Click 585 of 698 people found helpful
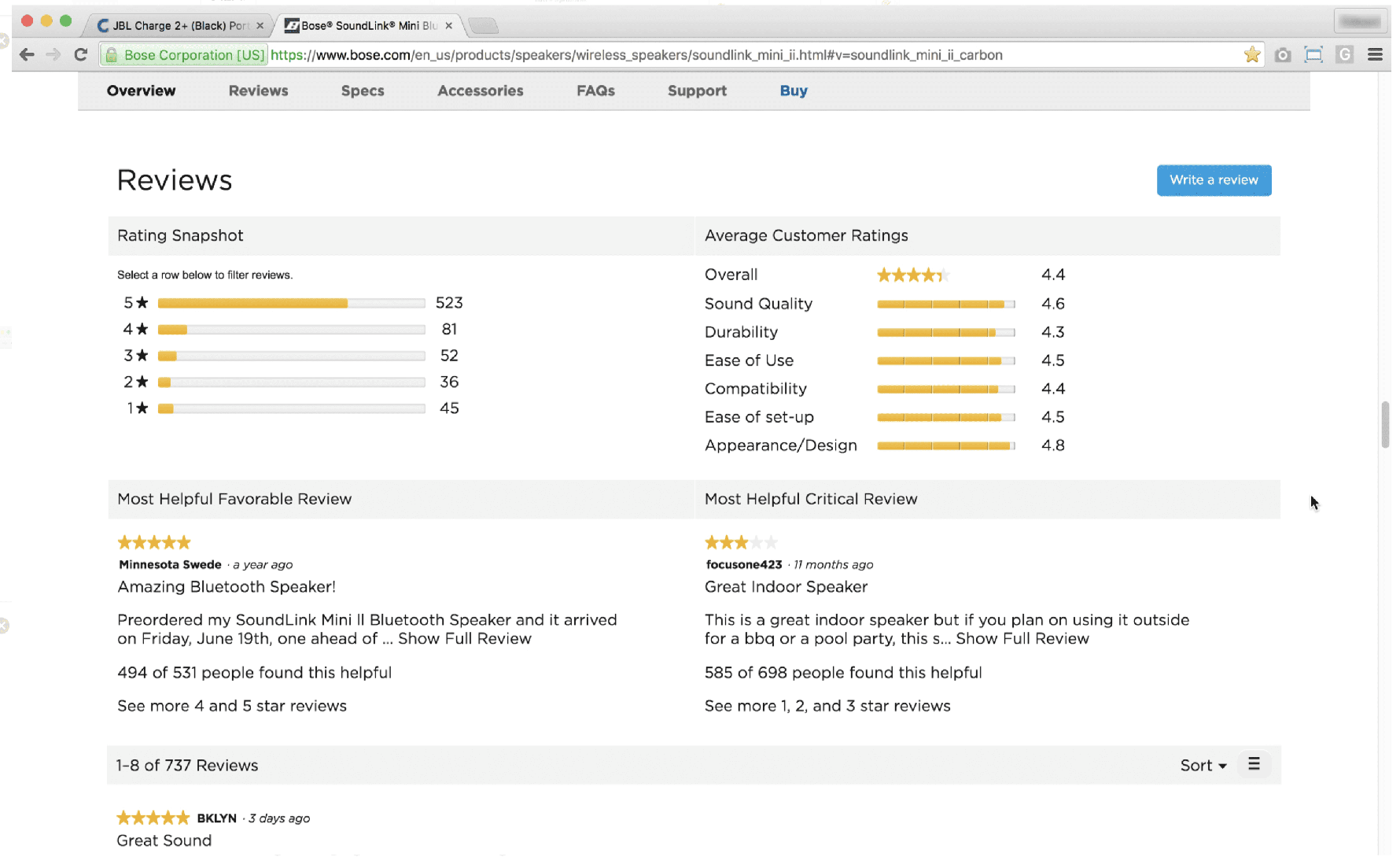The height and width of the screenshot is (868, 1400). (x=843, y=673)
